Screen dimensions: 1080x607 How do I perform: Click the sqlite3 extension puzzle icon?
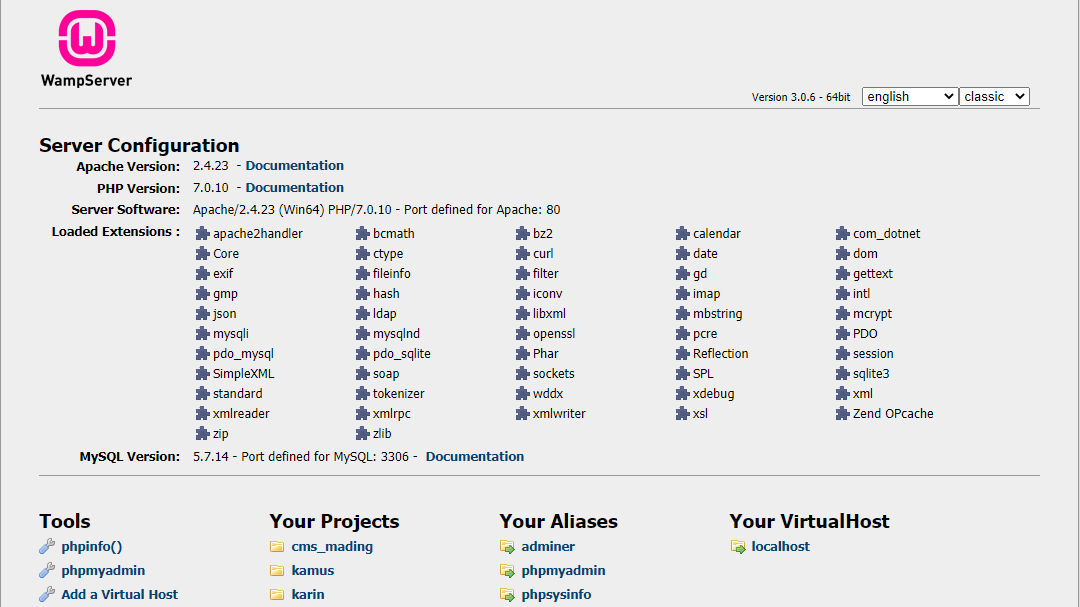tap(842, 373)
